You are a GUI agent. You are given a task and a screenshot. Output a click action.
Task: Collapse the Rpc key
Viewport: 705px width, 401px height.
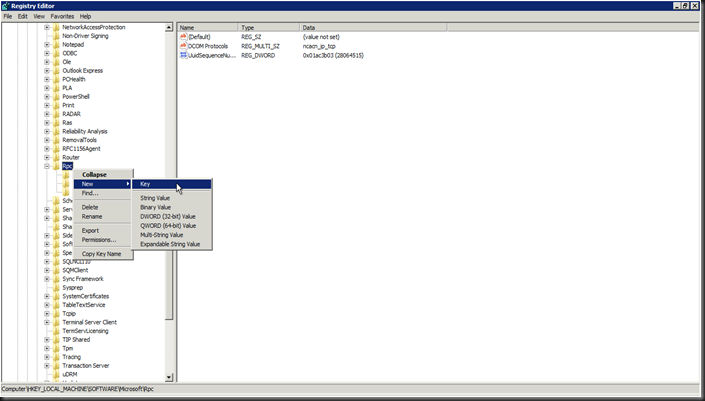pyautogui.click(x=47, y=166)
